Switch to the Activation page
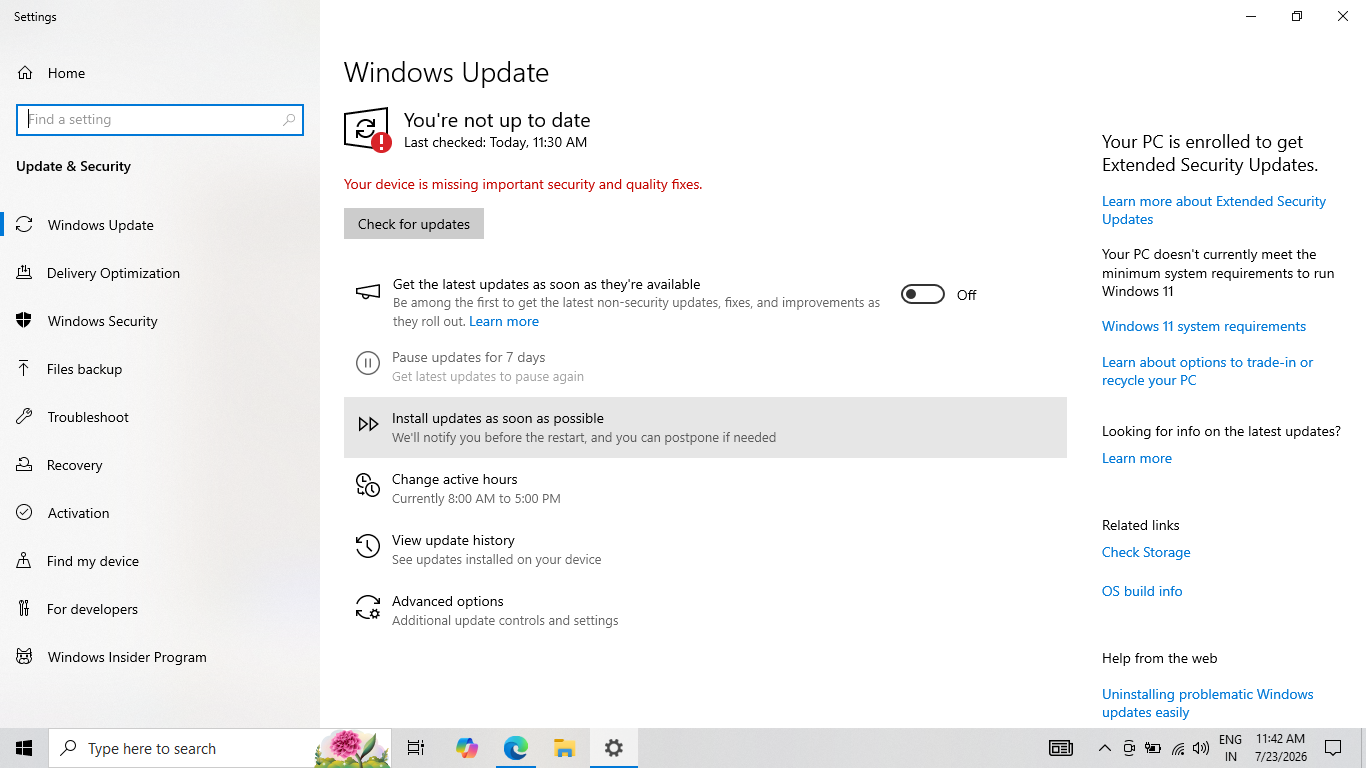The image size is (1366, 768). 160,513
